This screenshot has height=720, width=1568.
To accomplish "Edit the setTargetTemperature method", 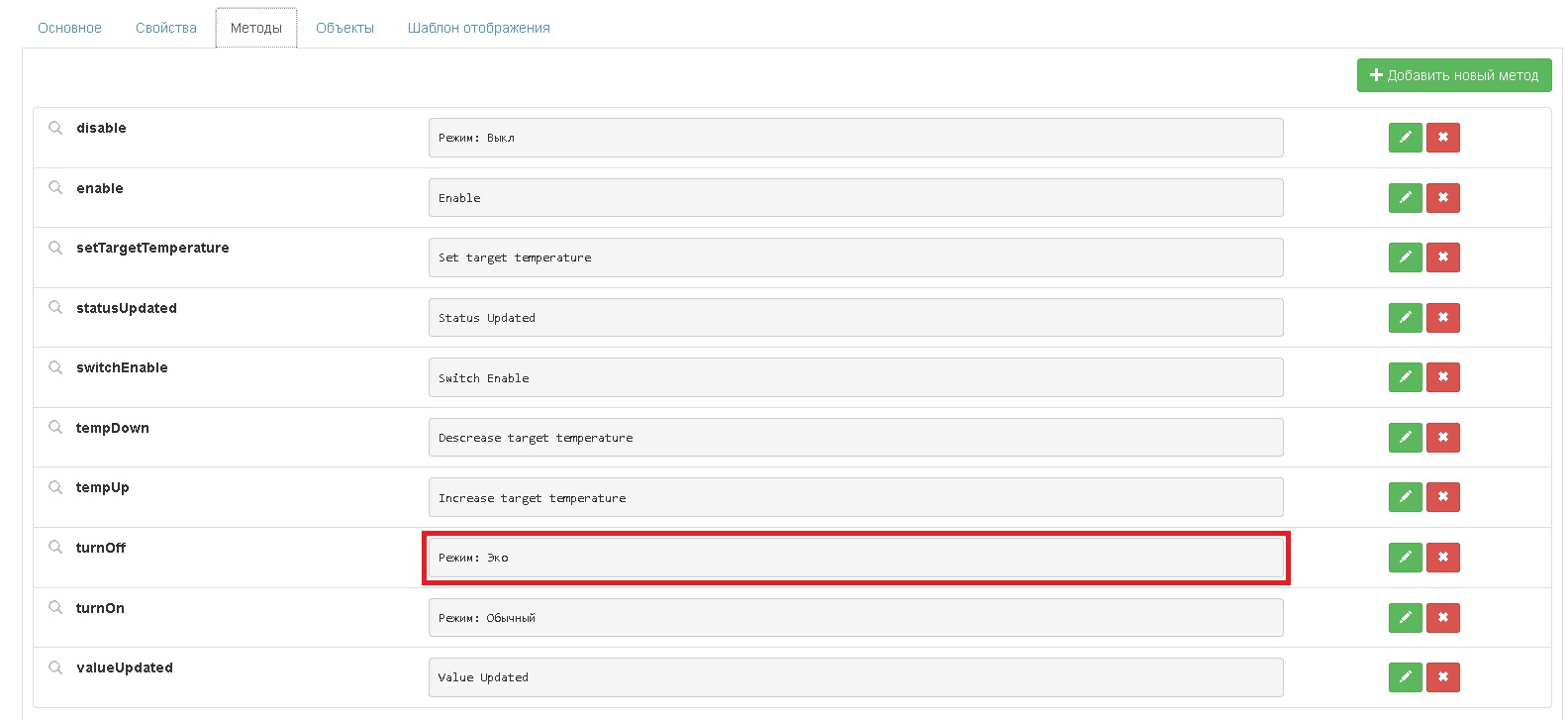I will click(1405, 257).
